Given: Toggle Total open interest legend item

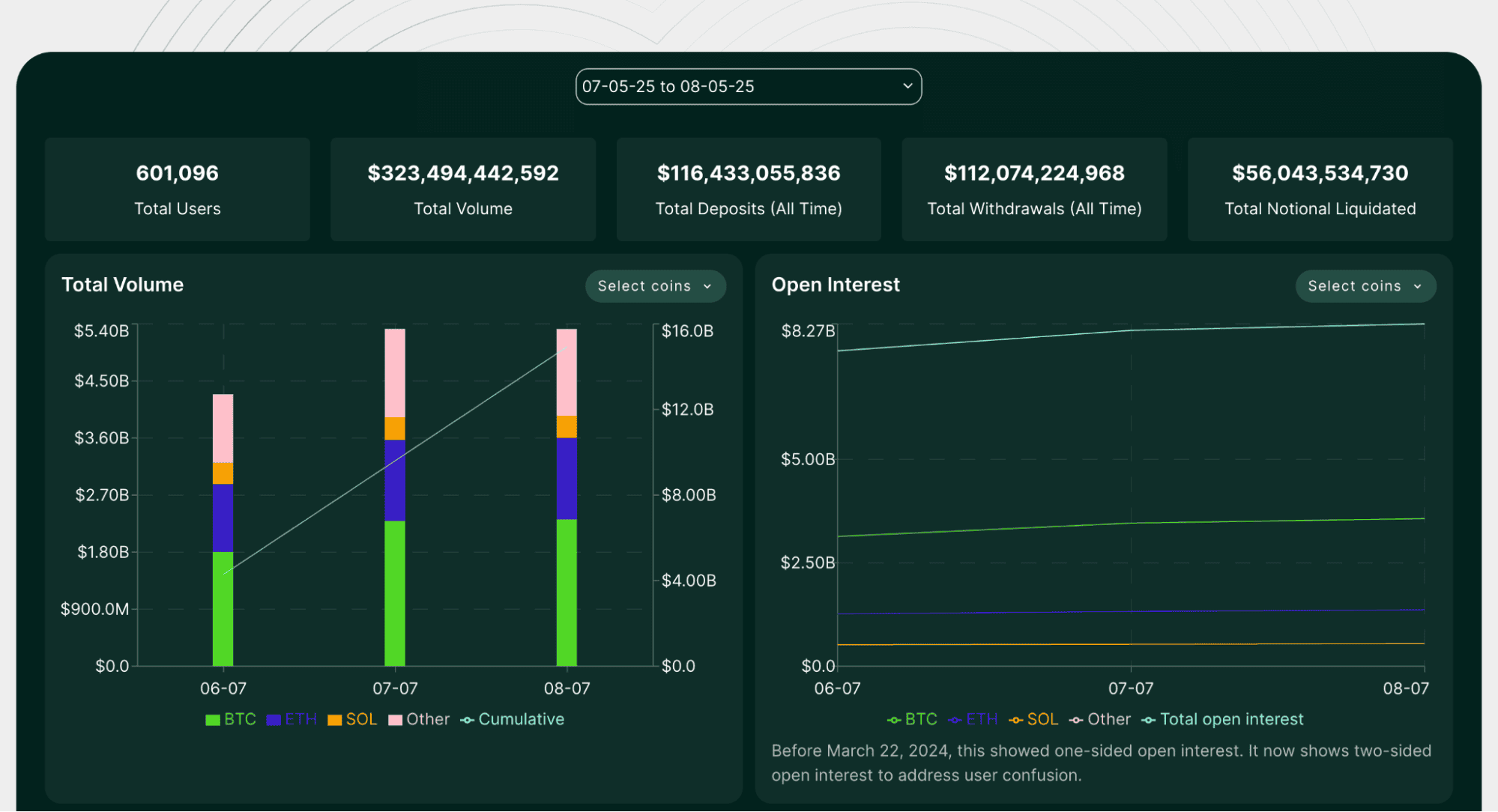Looking at the screenshot, I should [1222, 719].
